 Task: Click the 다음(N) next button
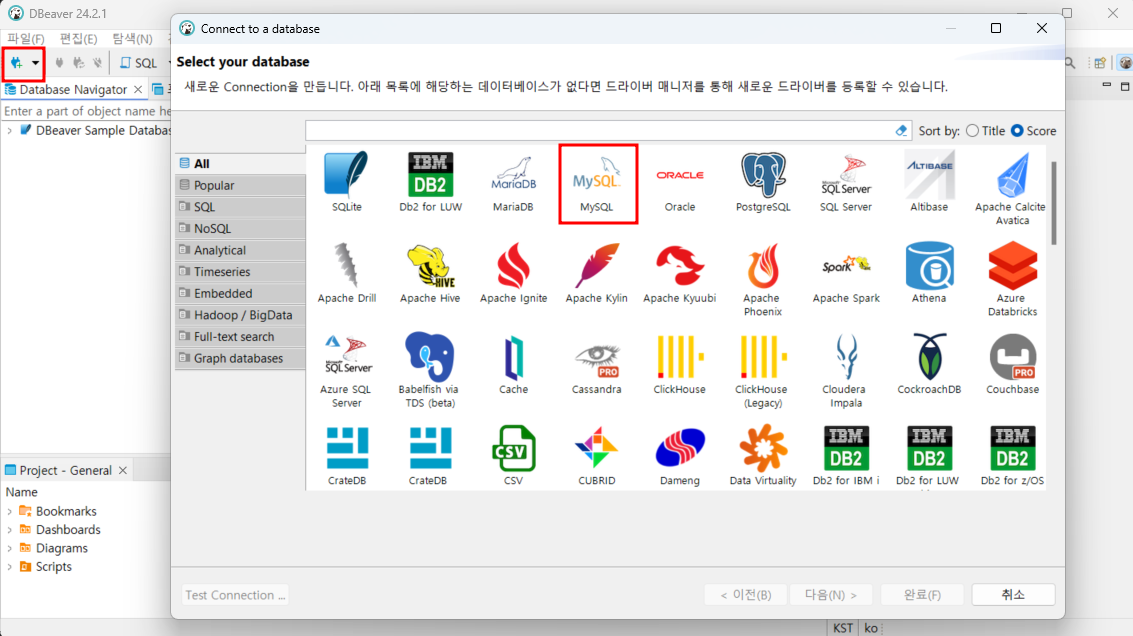831,595
